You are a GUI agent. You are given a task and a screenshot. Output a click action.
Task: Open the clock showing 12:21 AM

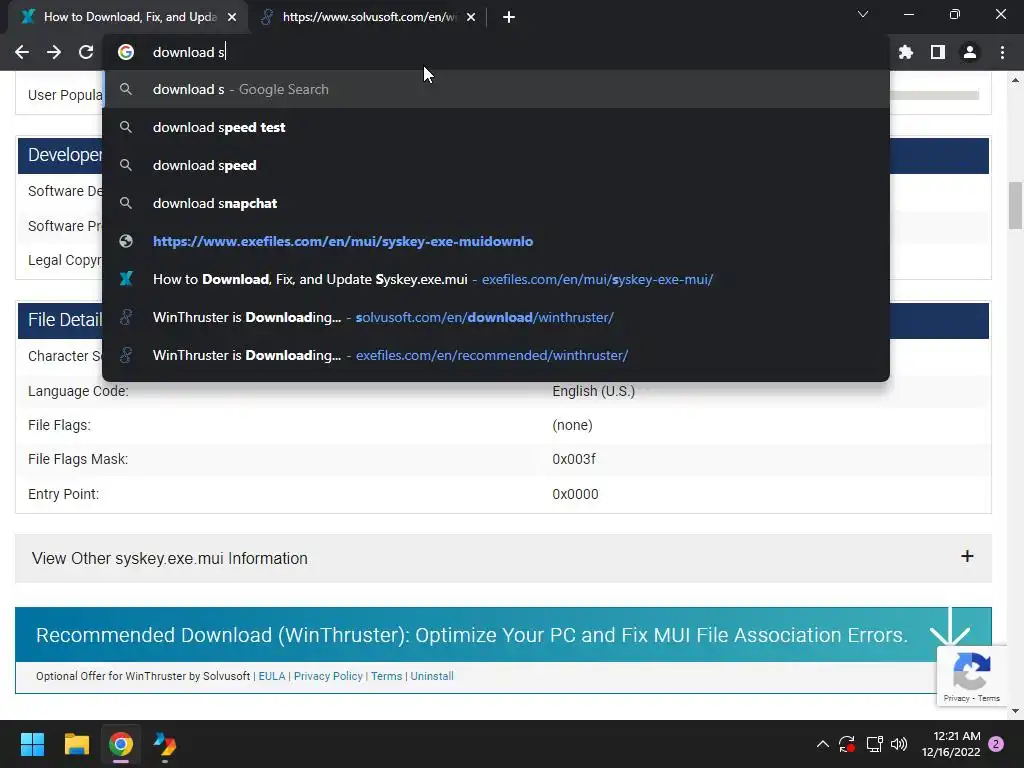pos(951,744)
